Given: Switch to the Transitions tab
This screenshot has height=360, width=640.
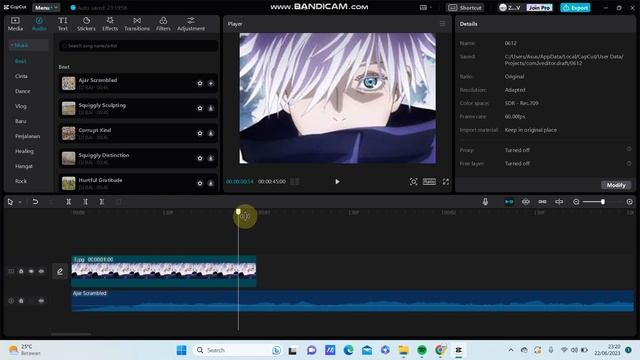Looking at the screenshot, I should pos(137,24).
